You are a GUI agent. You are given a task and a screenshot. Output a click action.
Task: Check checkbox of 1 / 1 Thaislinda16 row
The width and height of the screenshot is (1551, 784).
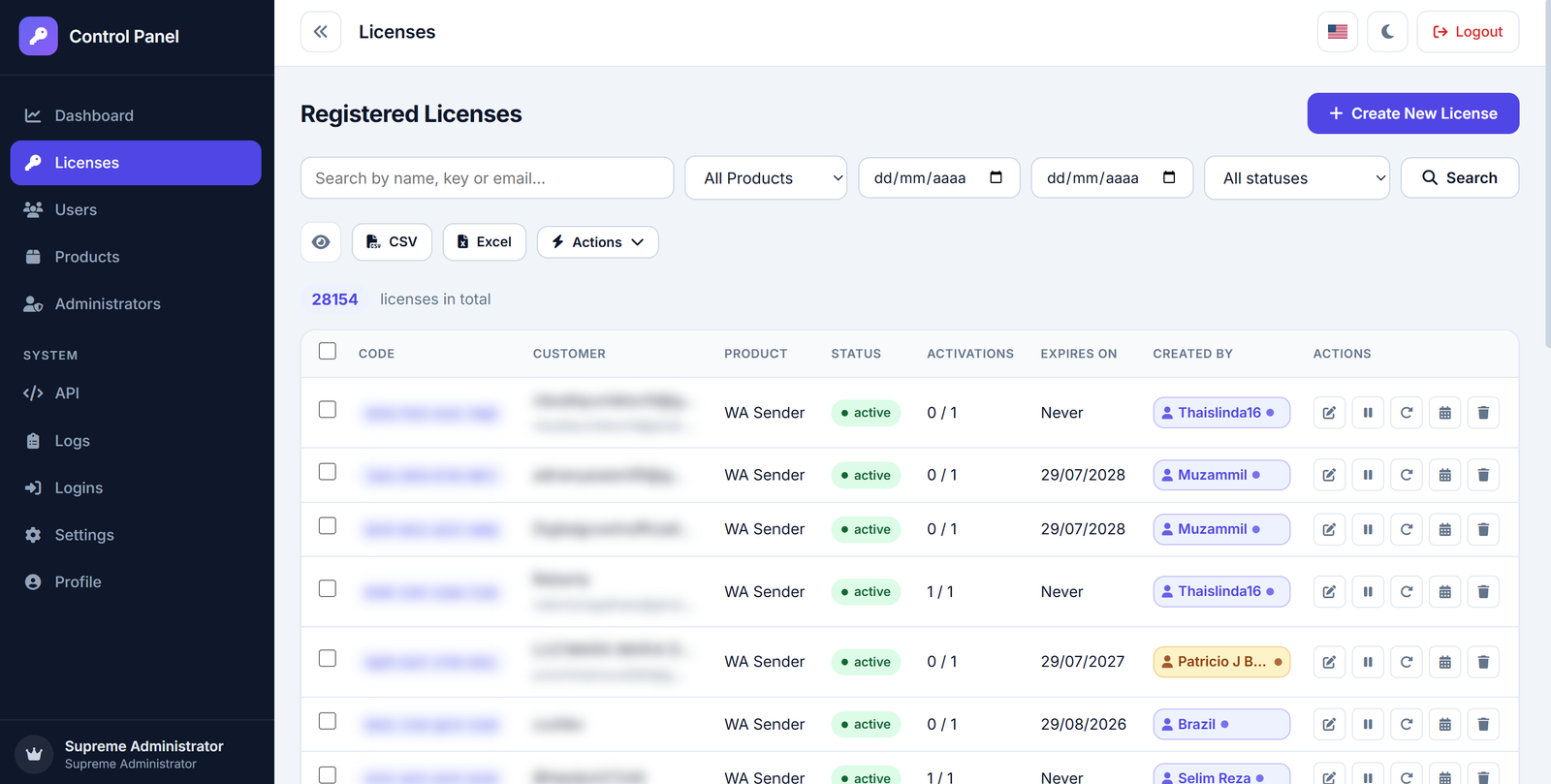(x=328, y=589)
